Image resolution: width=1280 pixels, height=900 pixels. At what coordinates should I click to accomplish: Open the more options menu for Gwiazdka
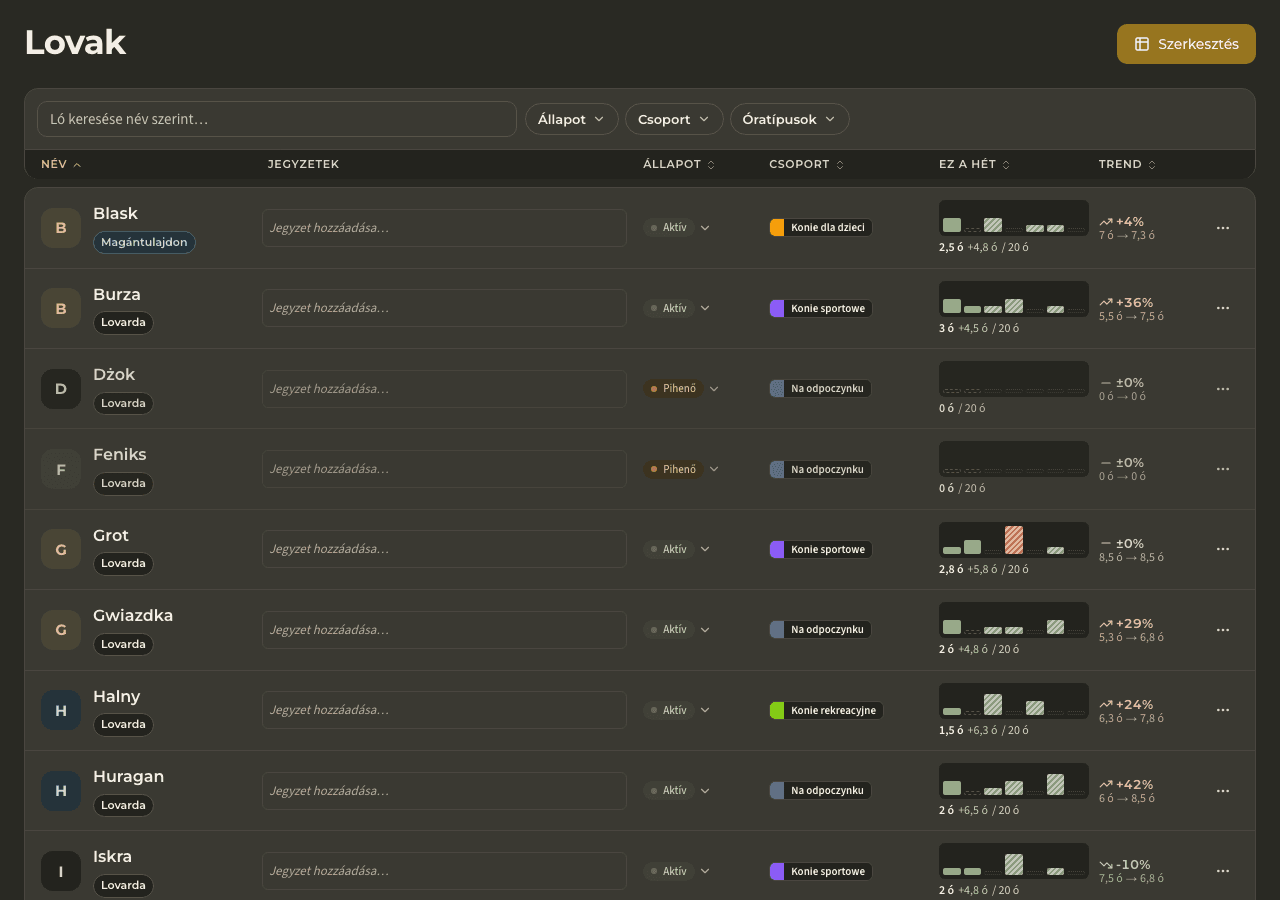[1222, 630]
